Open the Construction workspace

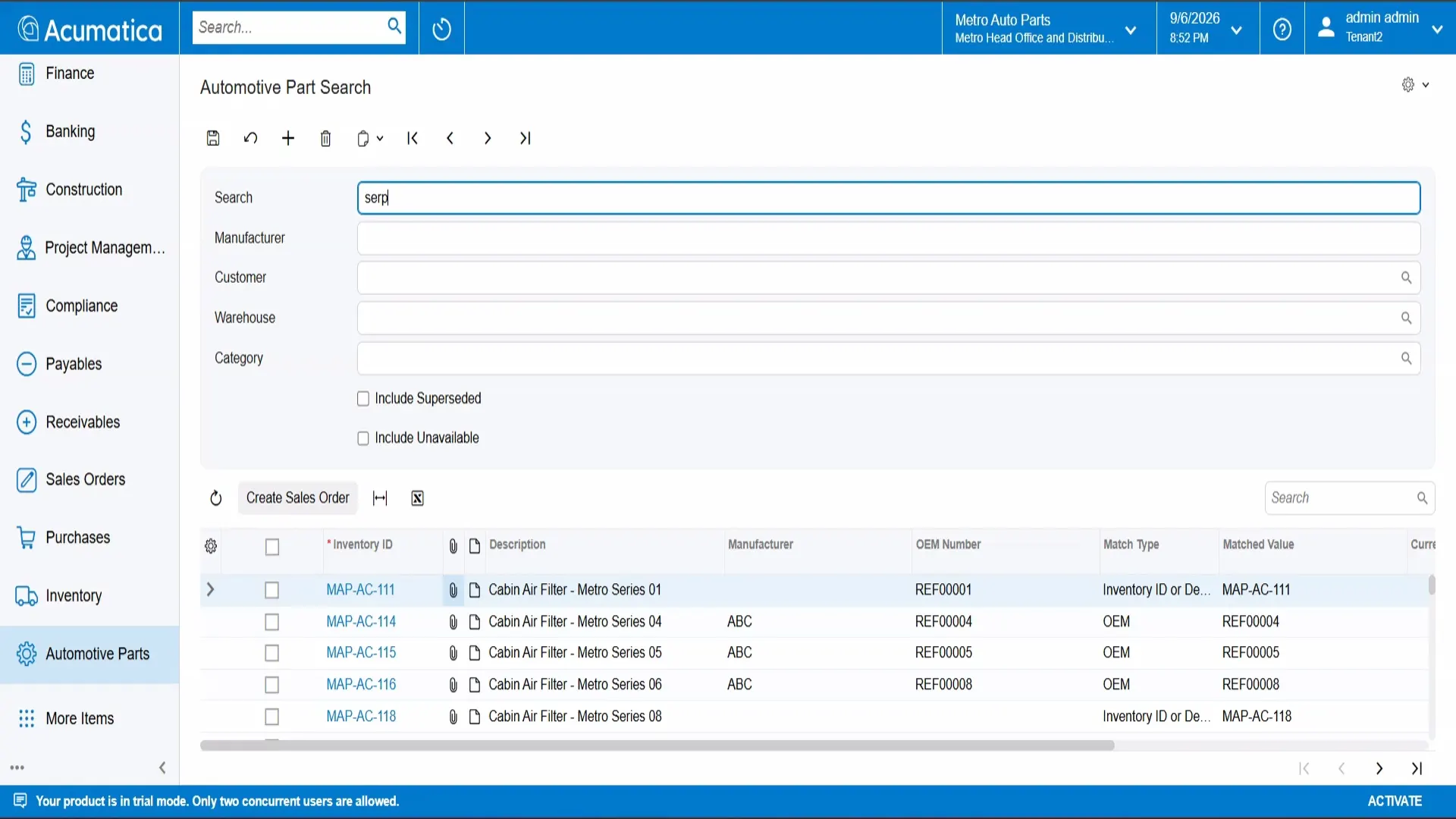89,190
